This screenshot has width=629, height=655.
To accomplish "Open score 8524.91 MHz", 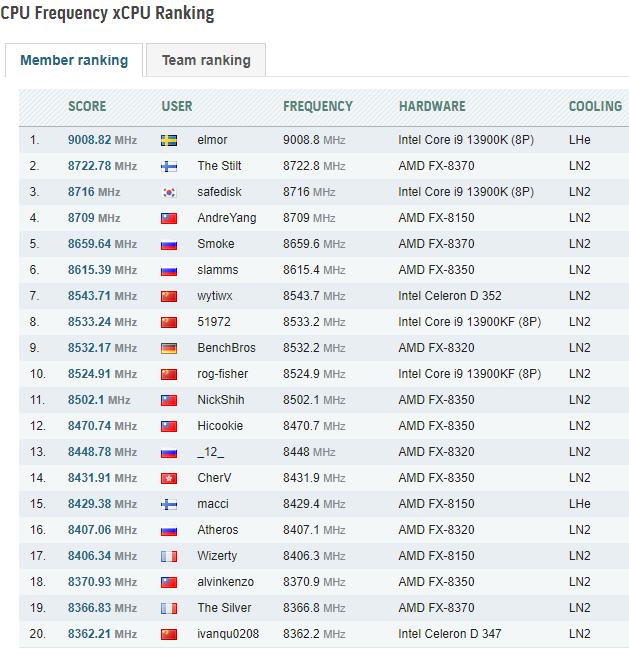I will click(x=102, y=374).
